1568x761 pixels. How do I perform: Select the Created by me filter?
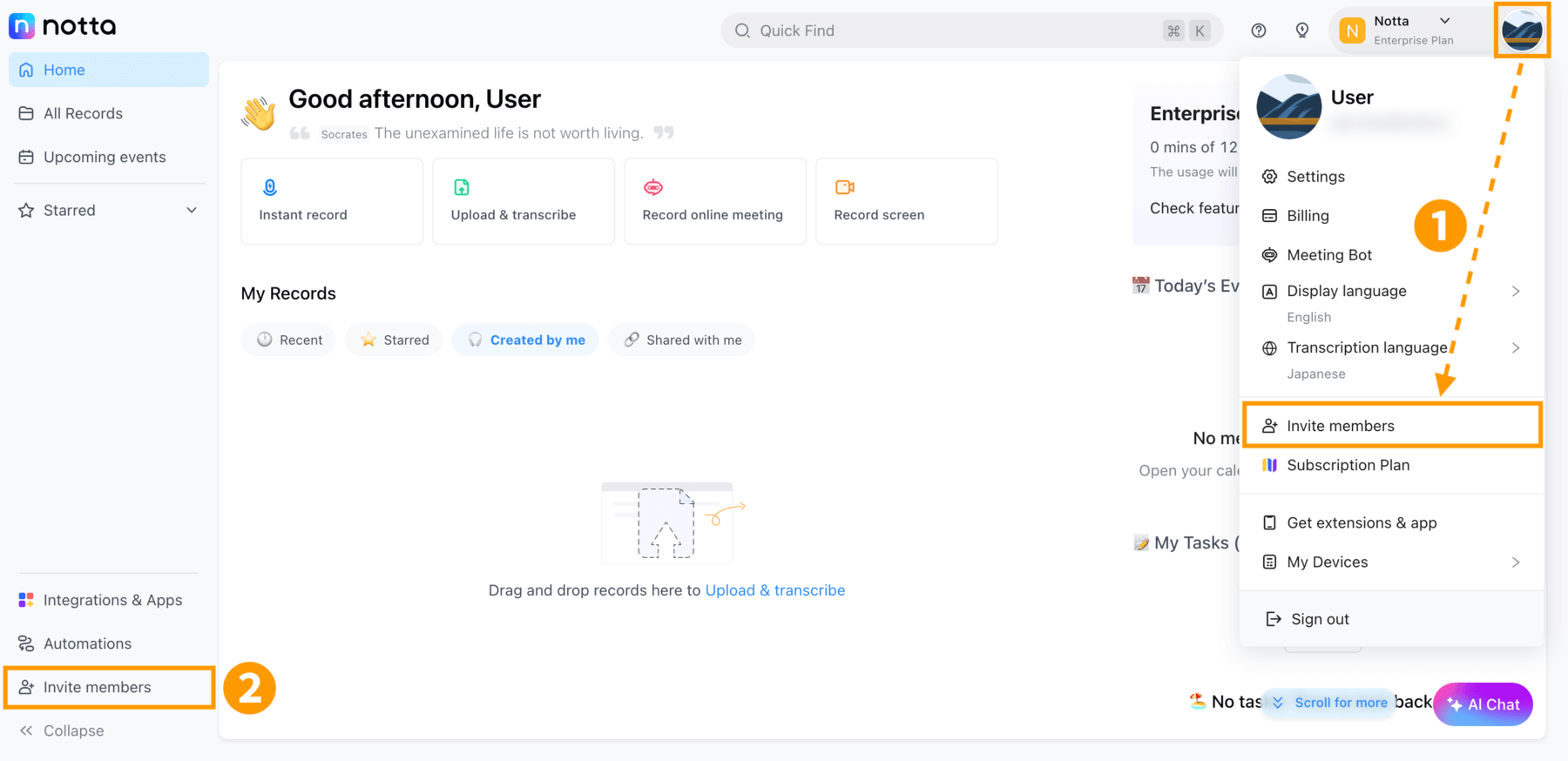525,340
